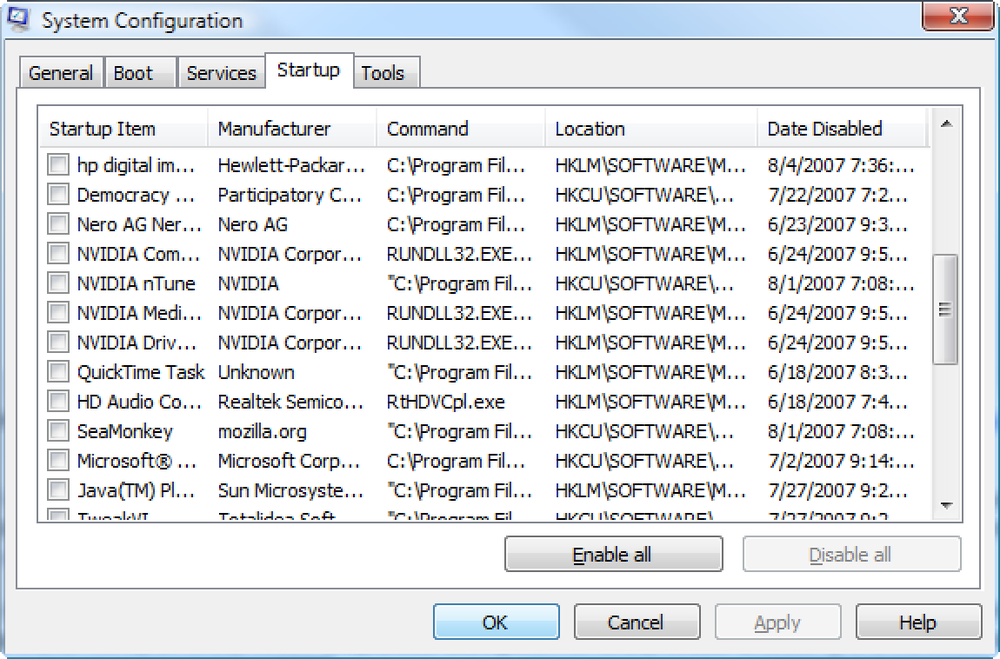1000x659 pixels.
Task: Toggle the Democracy startup item checkbox
Action: pyautogui.click(x=58, y=194)
